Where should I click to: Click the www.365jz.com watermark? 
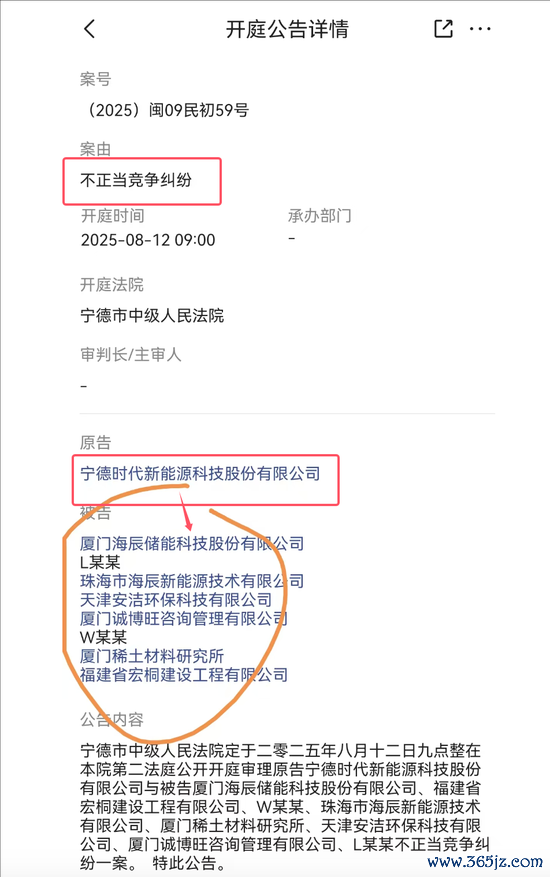click(x=485, y=861)
